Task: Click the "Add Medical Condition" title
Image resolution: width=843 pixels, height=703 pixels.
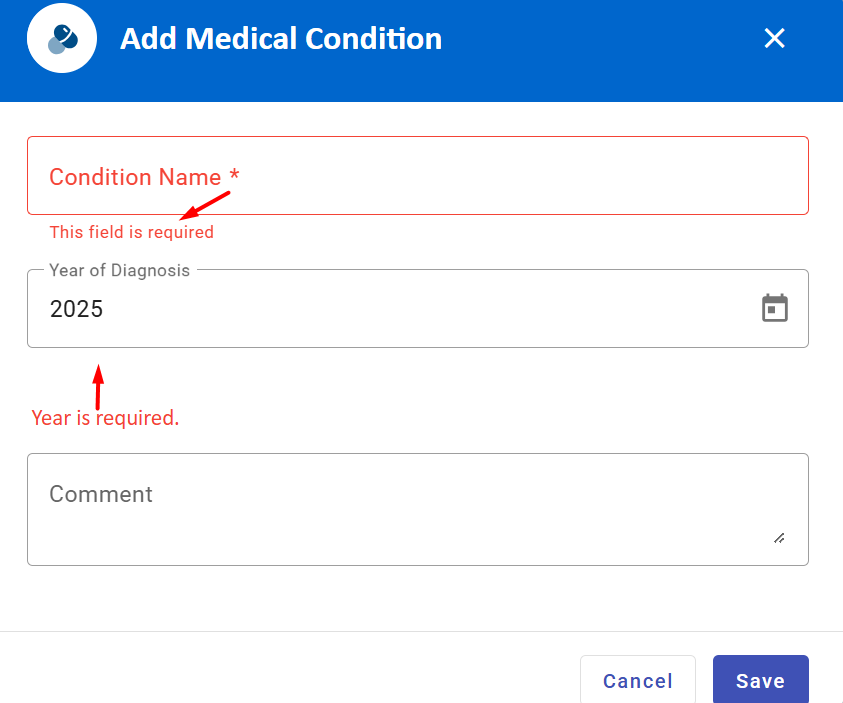Action: point(281,39)
